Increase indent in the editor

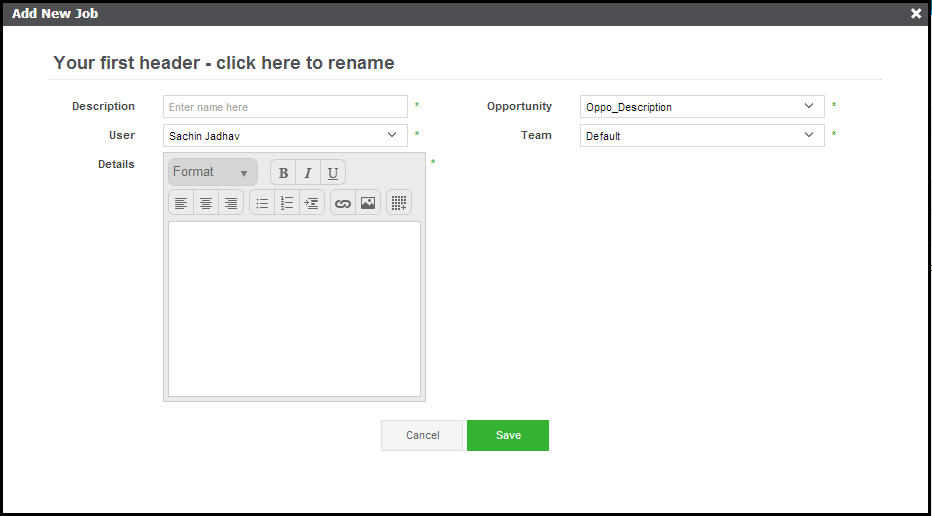point(311,203)
